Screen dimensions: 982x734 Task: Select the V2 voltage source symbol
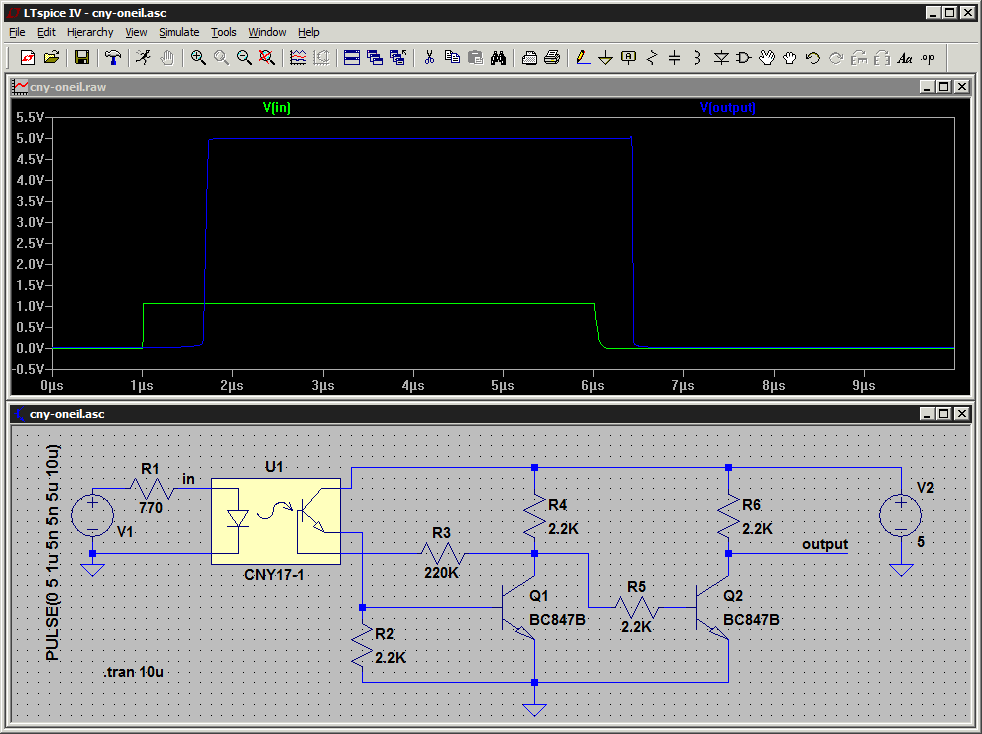901,515
